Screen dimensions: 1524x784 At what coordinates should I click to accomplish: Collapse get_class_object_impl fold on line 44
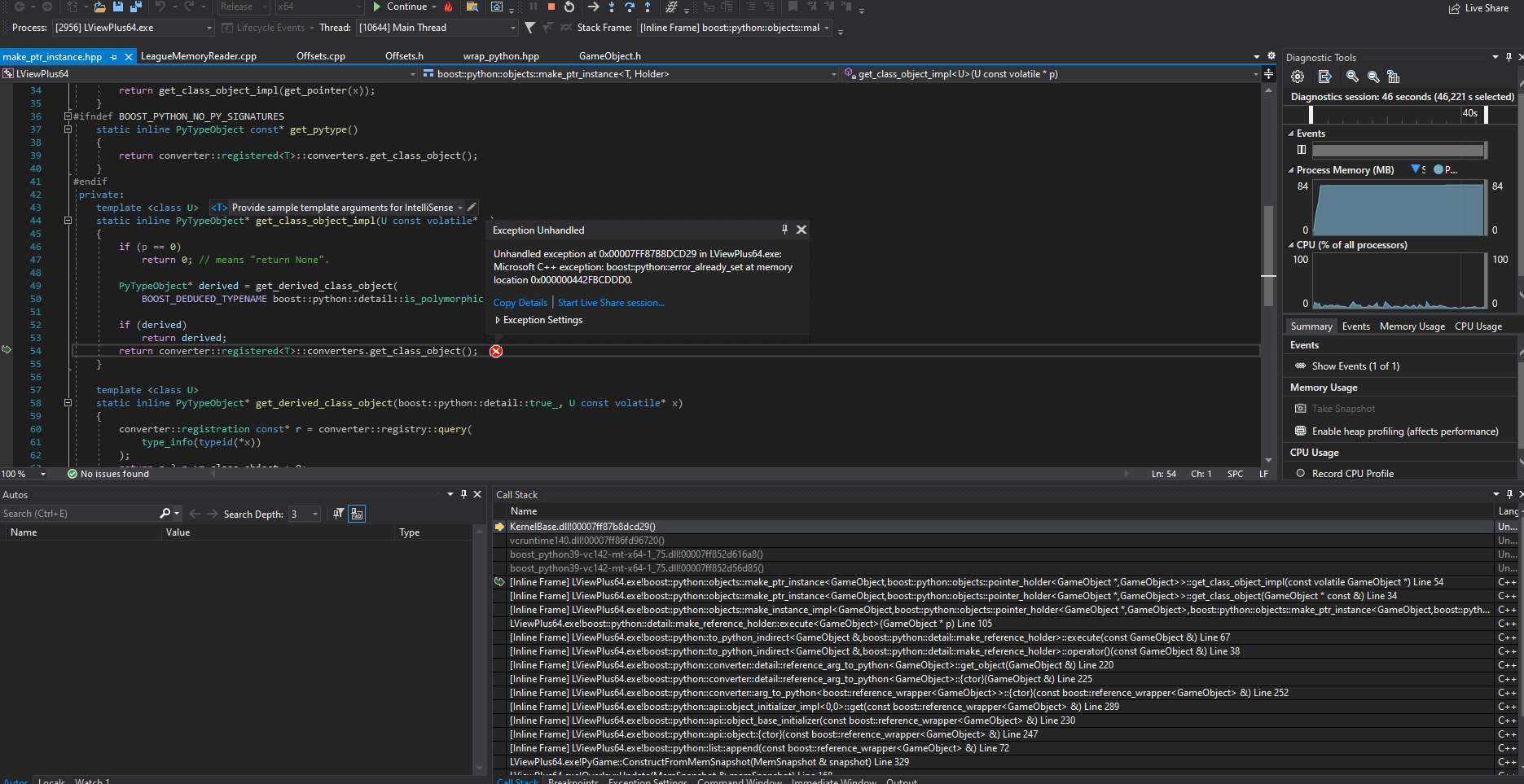click(x=68, y=221)
